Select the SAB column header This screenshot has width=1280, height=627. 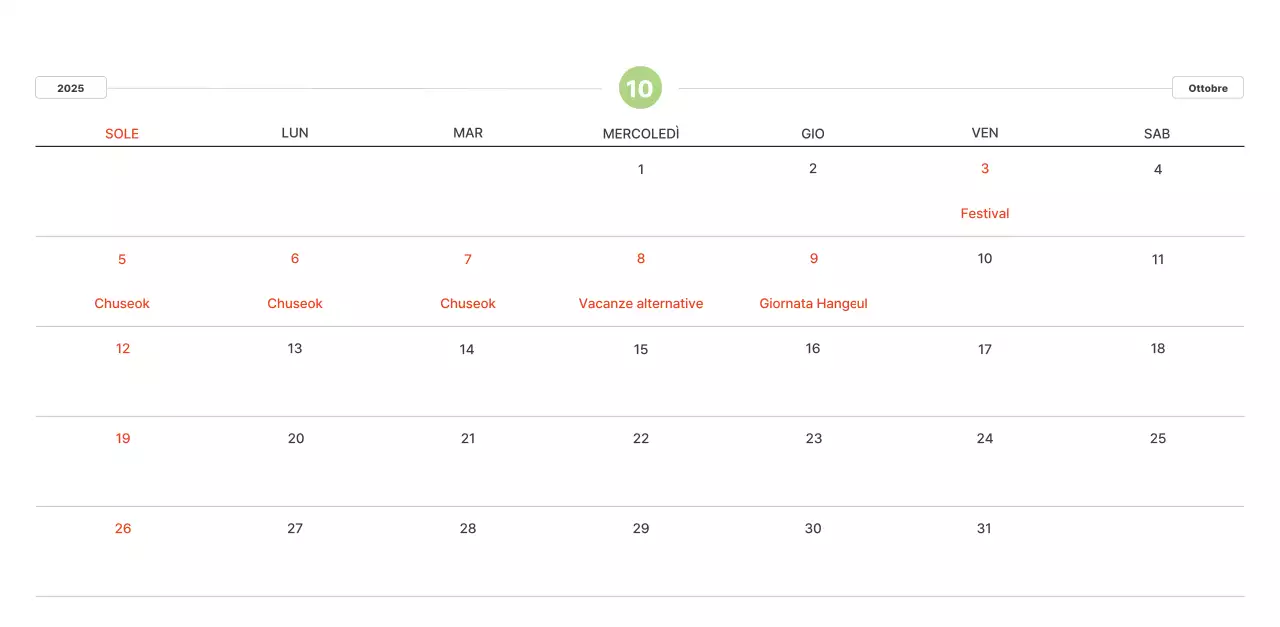pos(1157,133)
